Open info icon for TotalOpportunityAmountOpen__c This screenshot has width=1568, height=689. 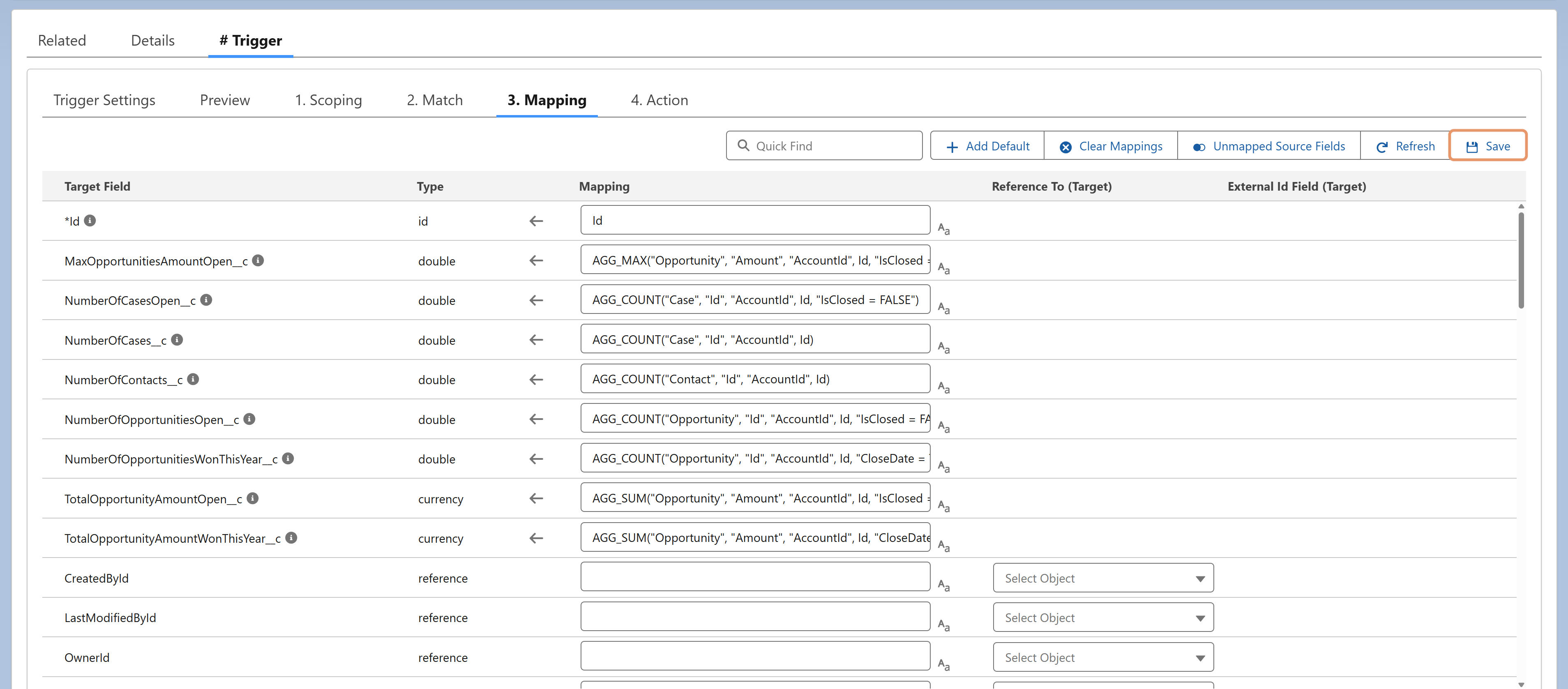click(253, 498)
